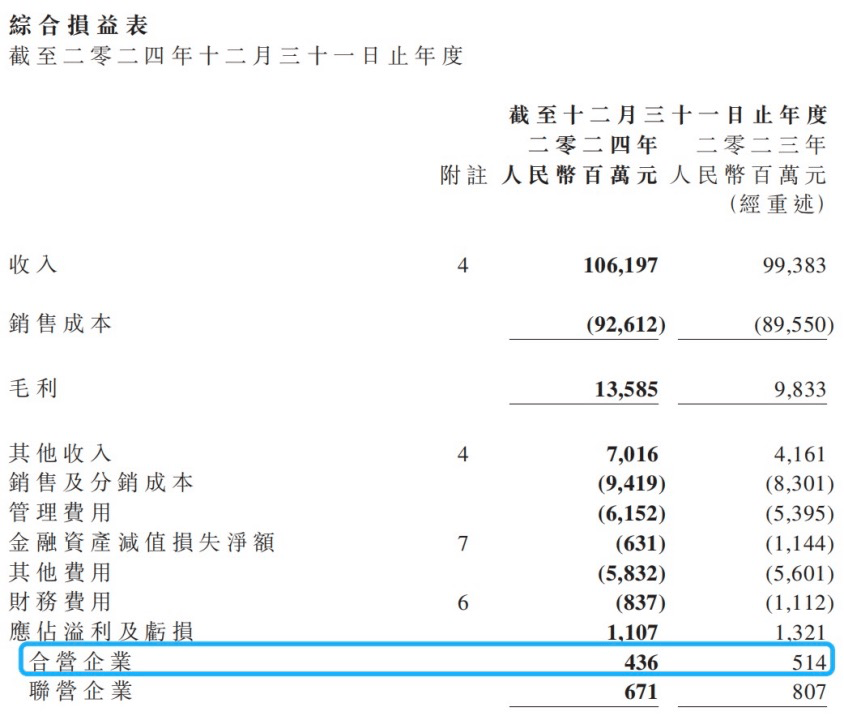844x720 pixels.
Task: Click note number 4 in 其他收入 row
Action: coord(462,455)
